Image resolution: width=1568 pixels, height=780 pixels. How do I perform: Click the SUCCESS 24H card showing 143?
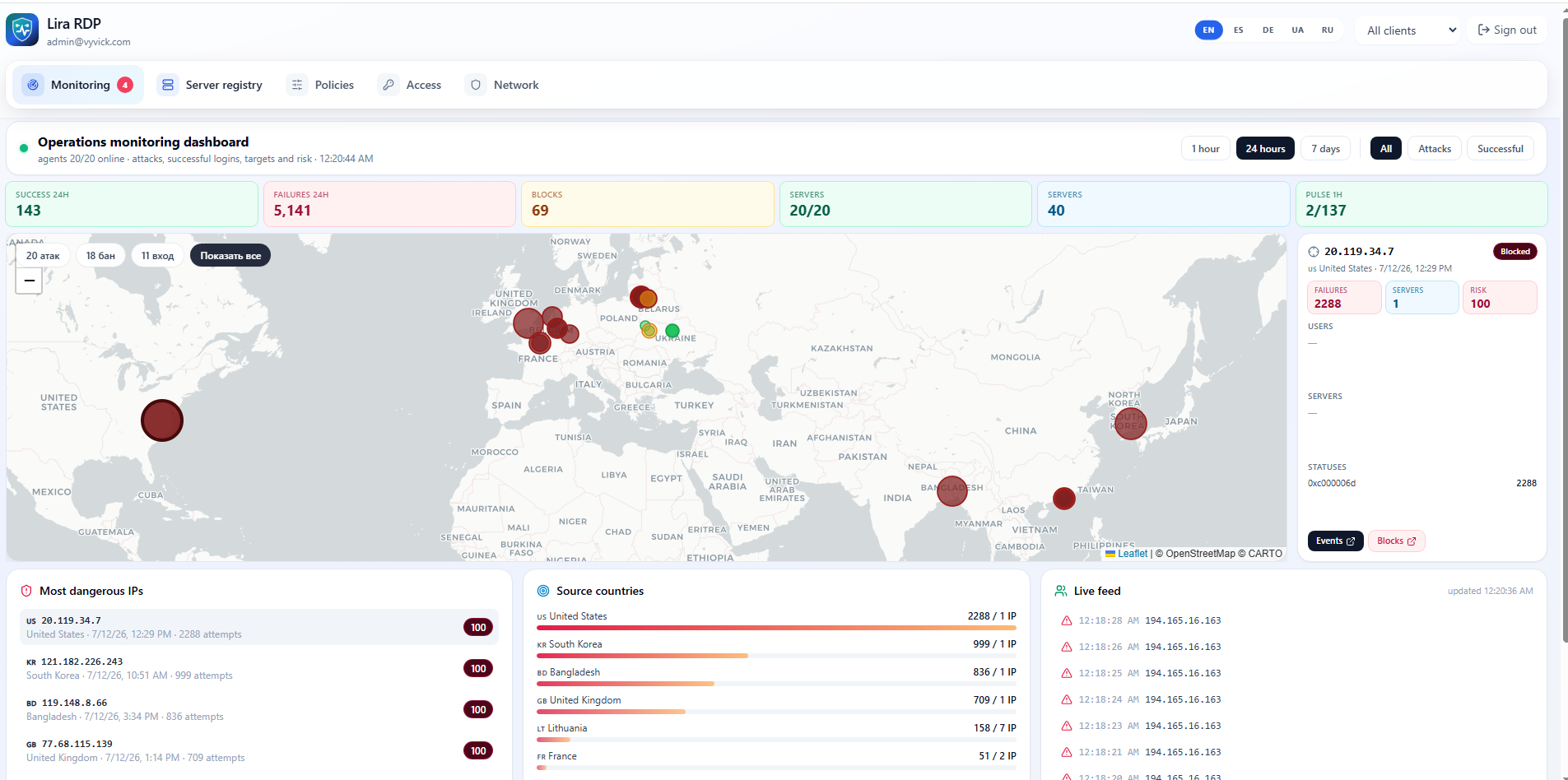pyautogui.click(x=132, y=204)
